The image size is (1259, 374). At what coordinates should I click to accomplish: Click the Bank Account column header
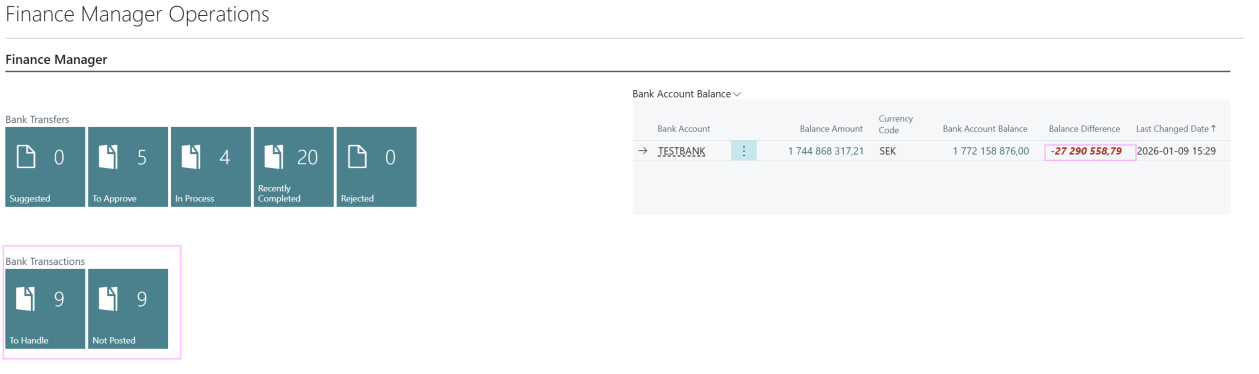(x=684, y=129)
